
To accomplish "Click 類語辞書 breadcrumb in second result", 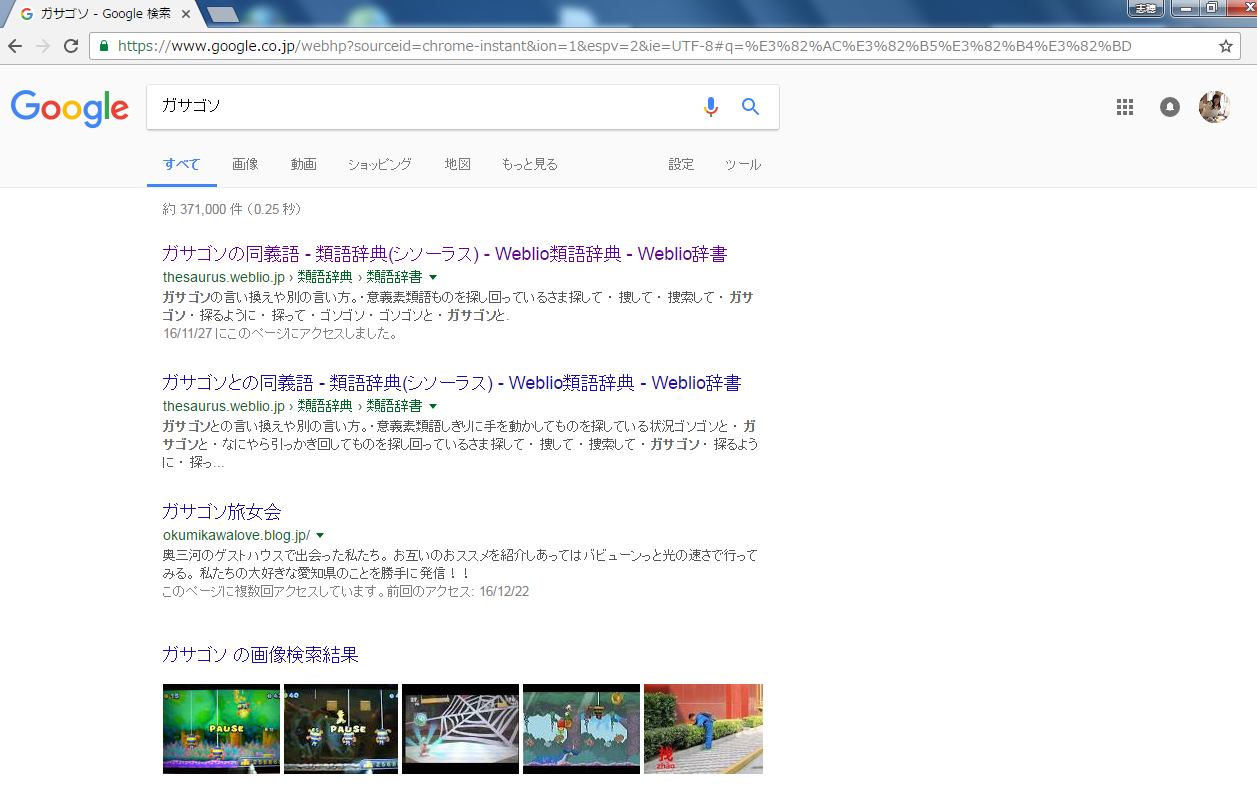I will (394, 406).
